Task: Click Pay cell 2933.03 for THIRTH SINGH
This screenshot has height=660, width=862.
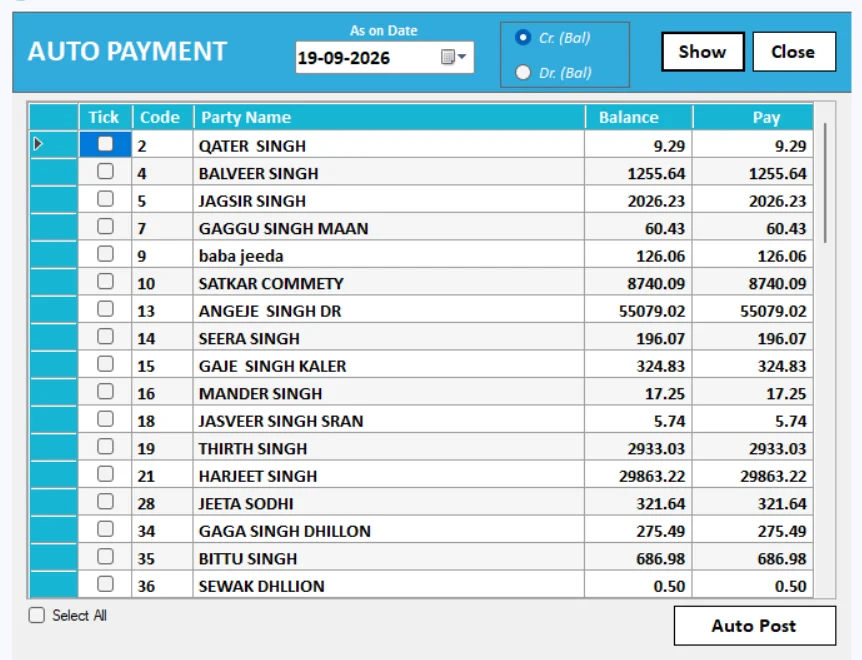Action: pyautogui.click(x=753, y=447)
